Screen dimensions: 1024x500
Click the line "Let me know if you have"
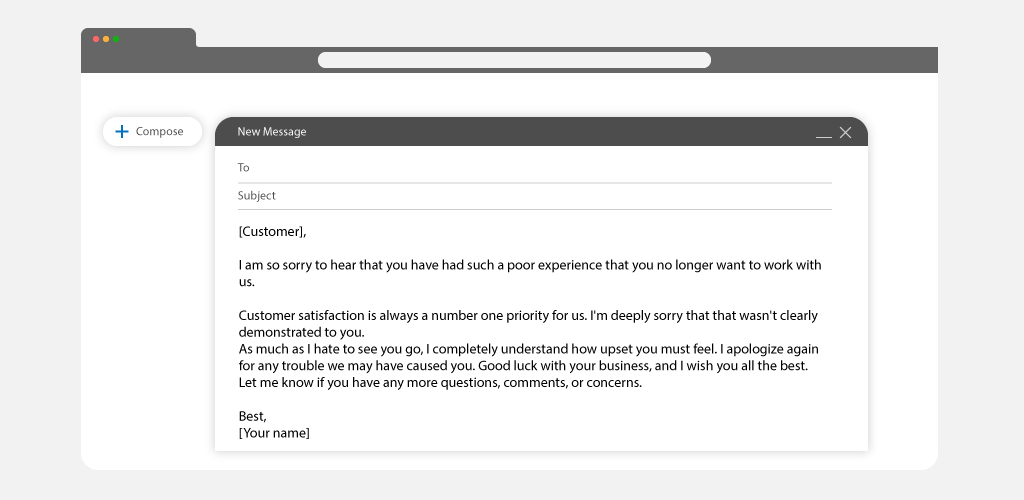pos(440,383)
